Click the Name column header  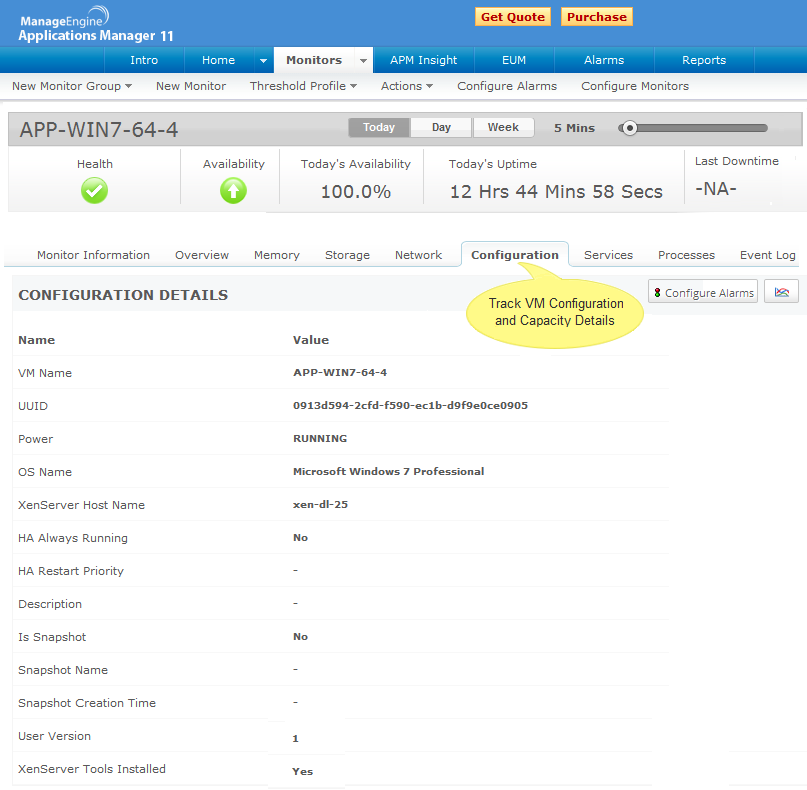(x=36, y=340)
